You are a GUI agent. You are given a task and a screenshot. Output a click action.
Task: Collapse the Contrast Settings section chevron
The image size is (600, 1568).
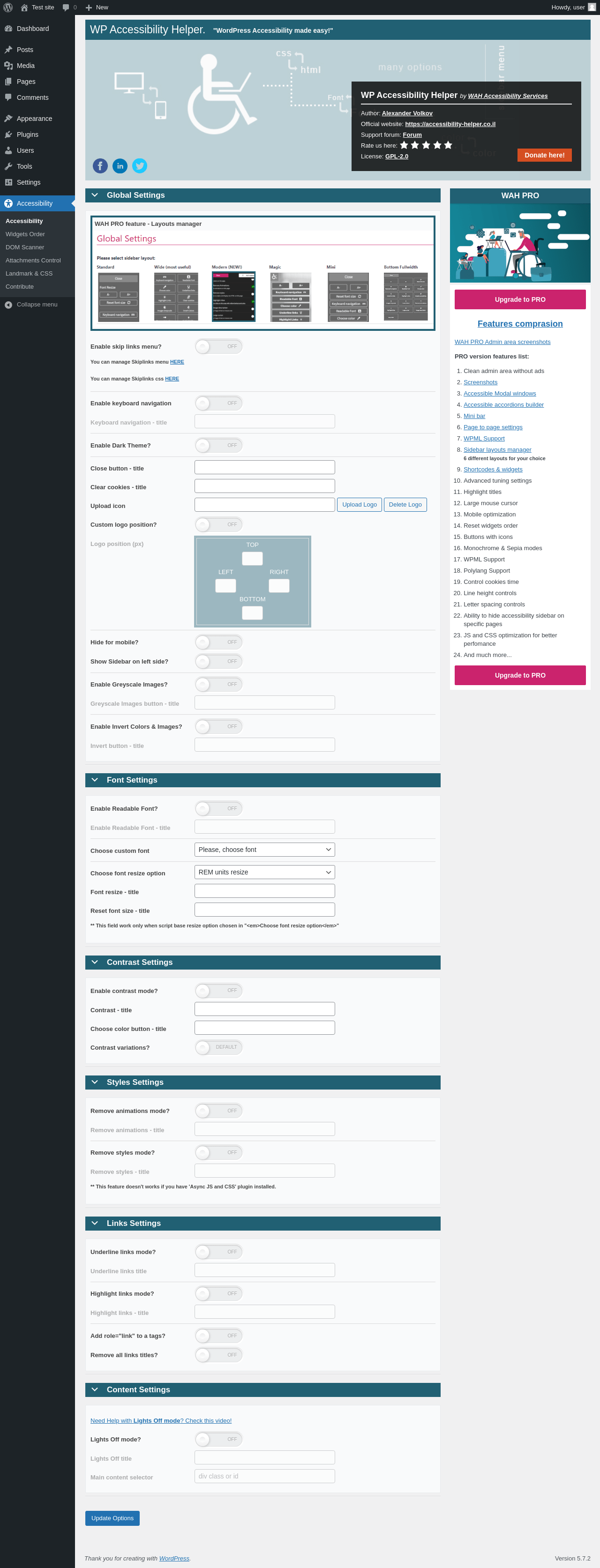tap(95, 963)
